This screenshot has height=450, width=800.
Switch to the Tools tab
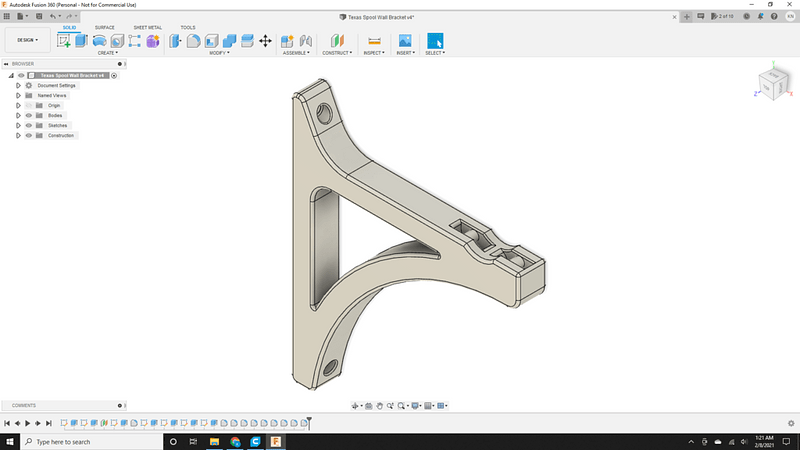(x=188, y=28)
